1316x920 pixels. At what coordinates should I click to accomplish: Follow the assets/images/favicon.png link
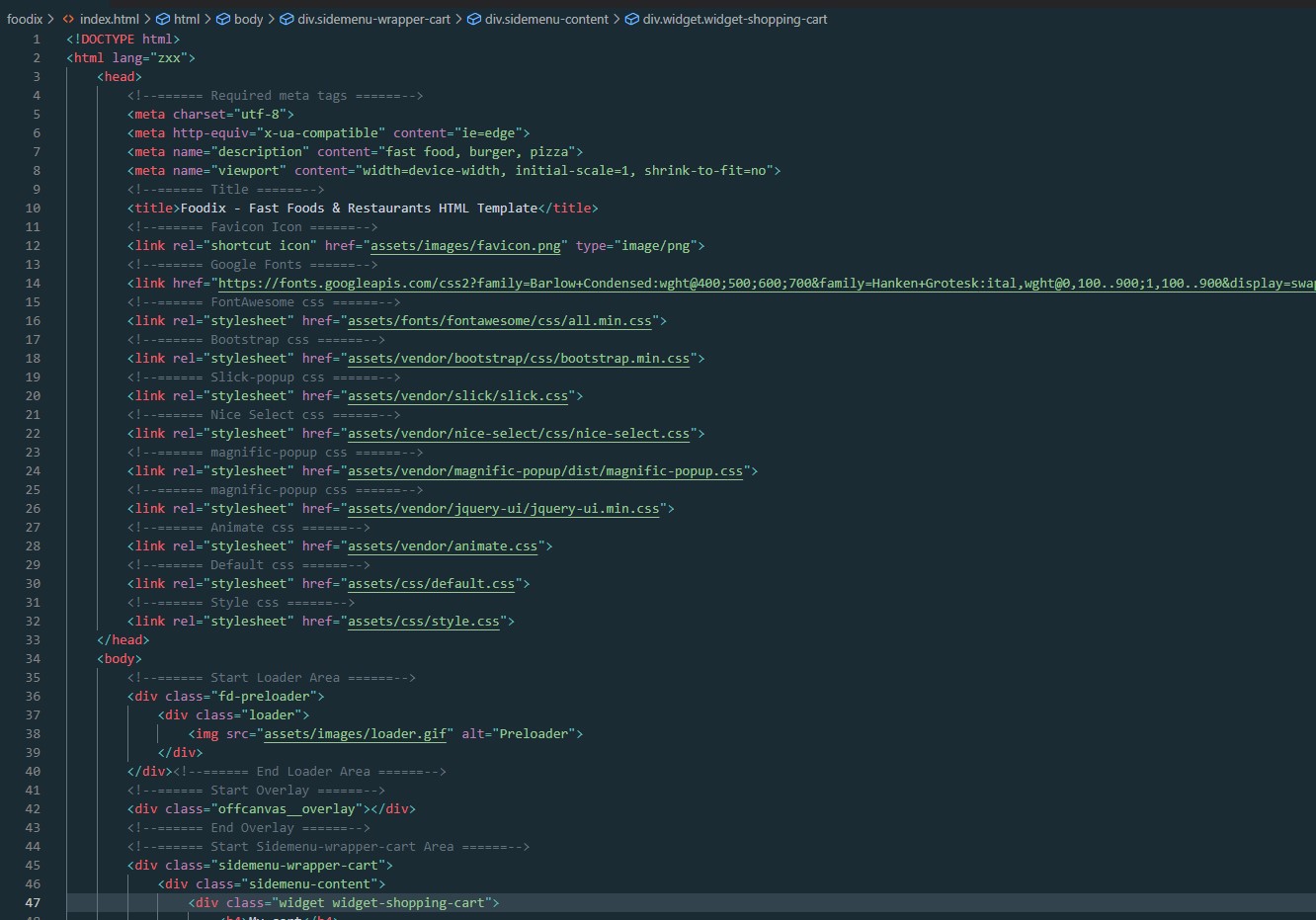pos(465,246)
